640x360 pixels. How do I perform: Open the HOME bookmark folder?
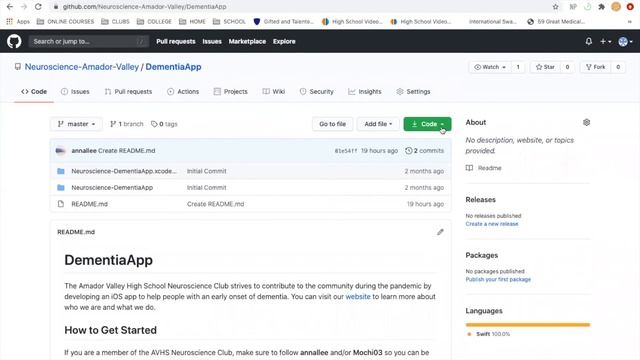point(192,22)
